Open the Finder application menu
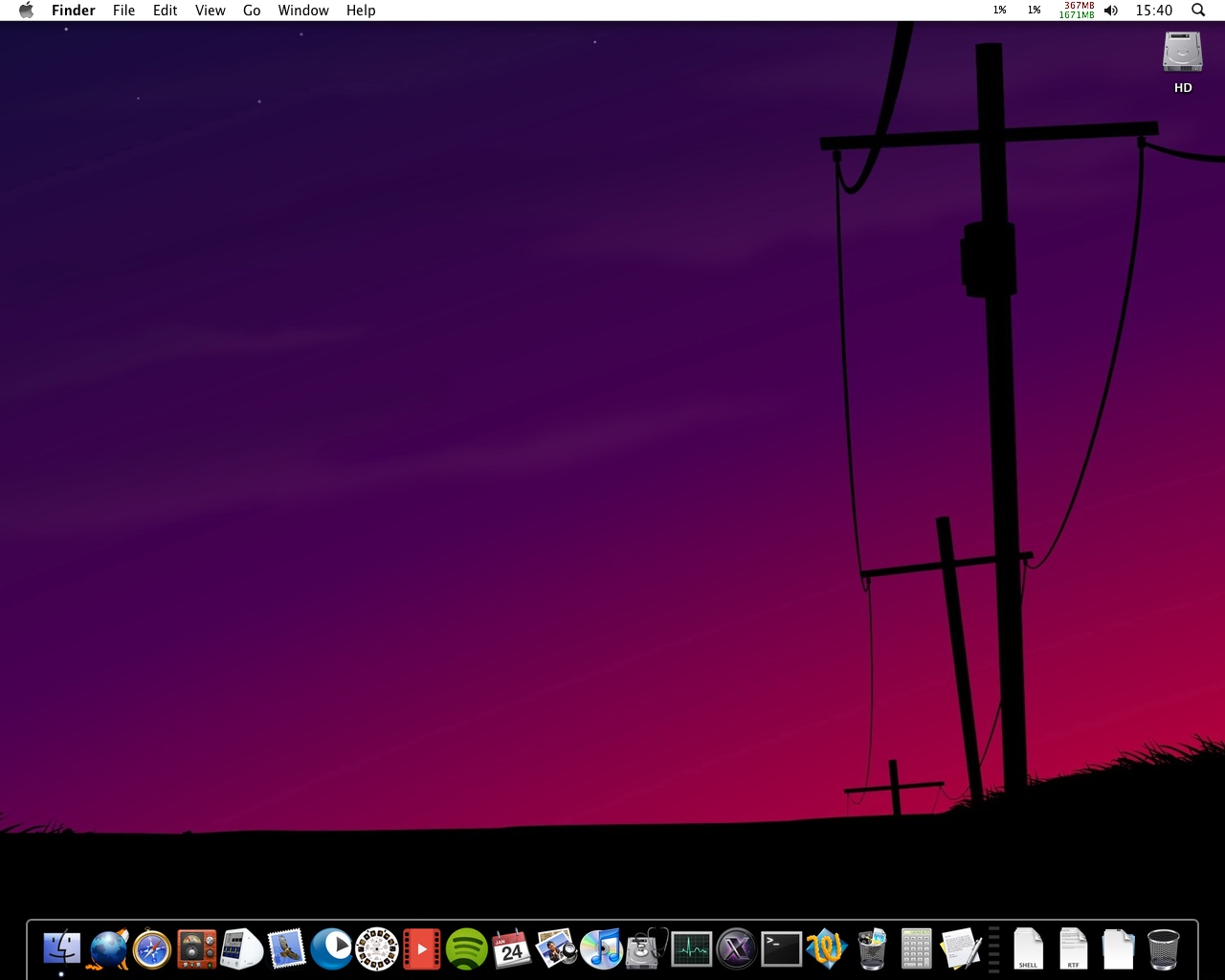Viewport: 1225px width, 980px height. pyautogui.click(x=74, y=11)
